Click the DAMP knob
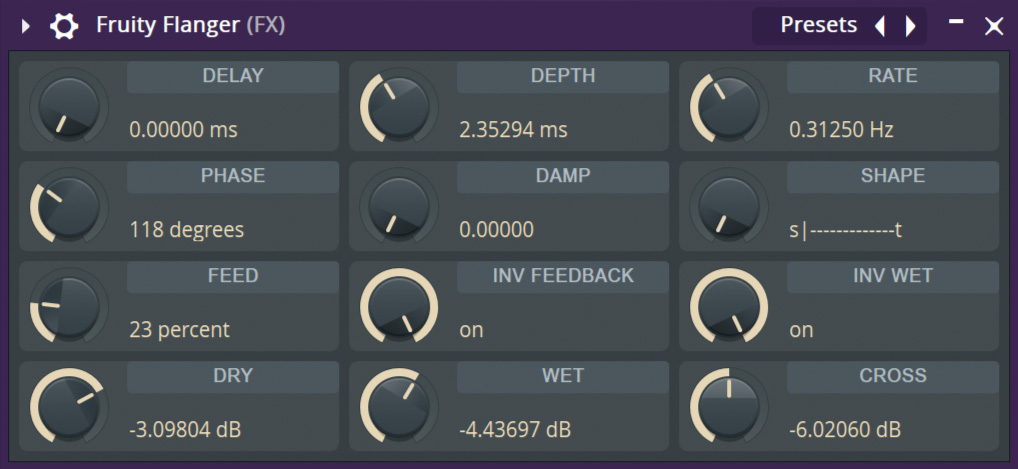1018x469 pixels. click(x=399, y=207)
